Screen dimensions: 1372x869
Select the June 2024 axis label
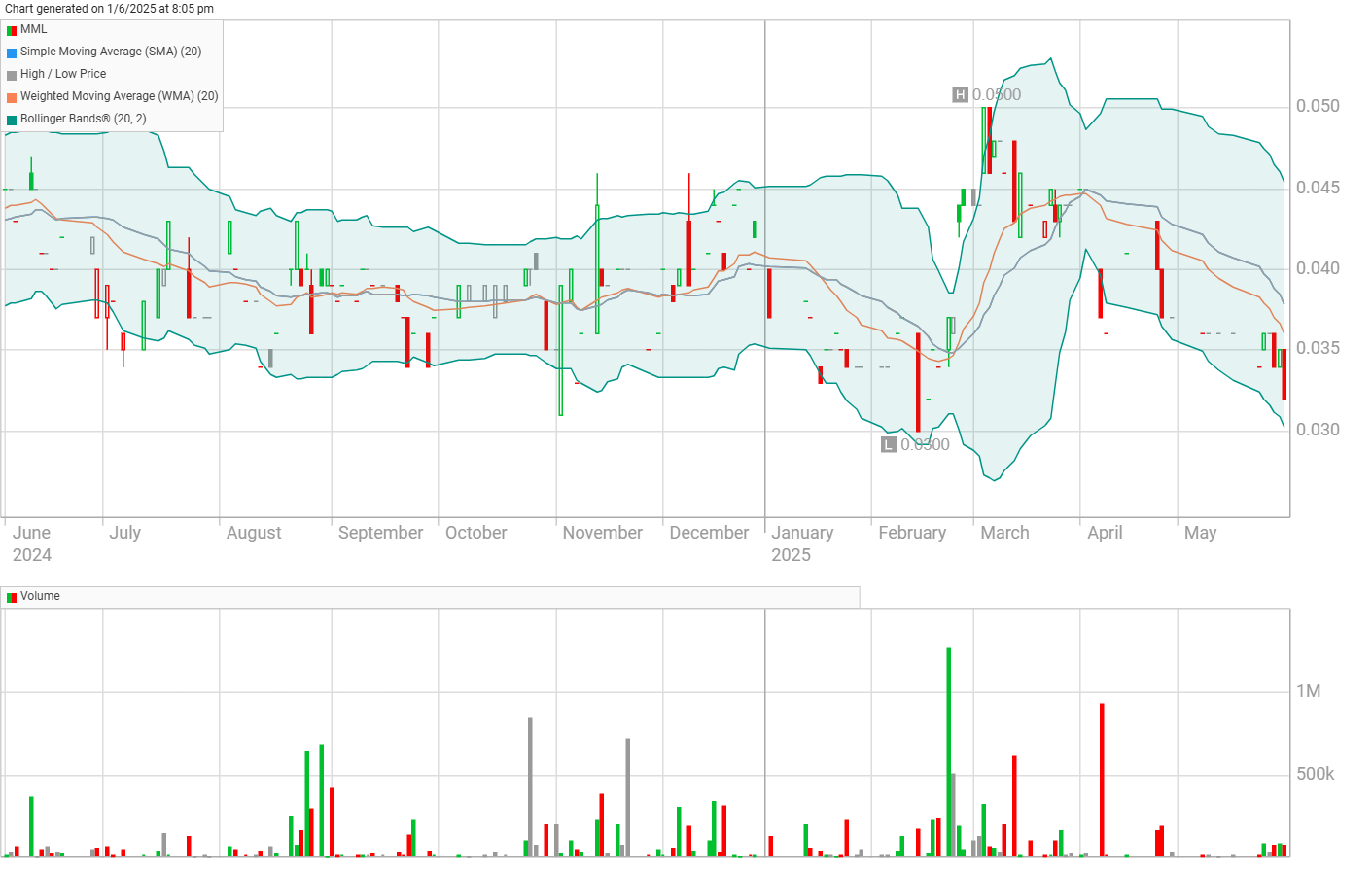point(31,543)
